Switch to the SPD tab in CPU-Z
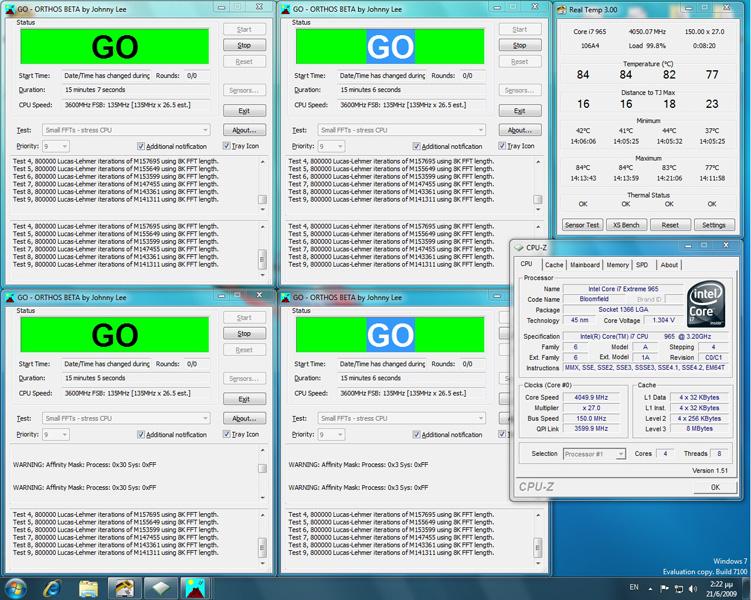751x600 pixels. pos(642,265)
